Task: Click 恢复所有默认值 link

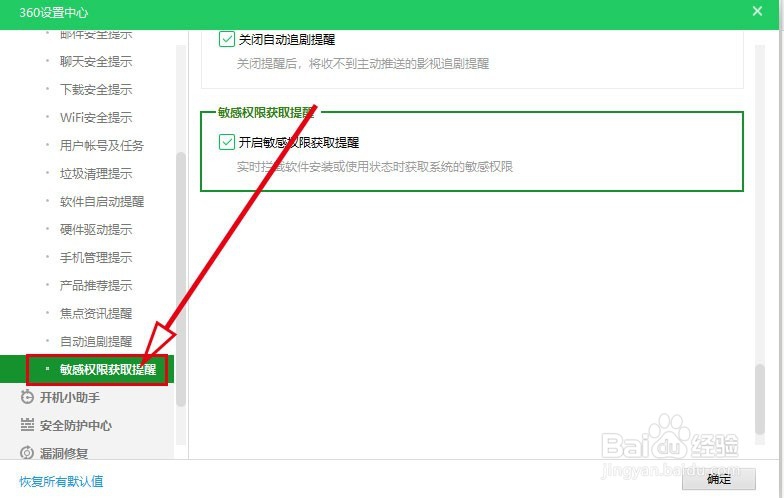Action: (61, 482)
